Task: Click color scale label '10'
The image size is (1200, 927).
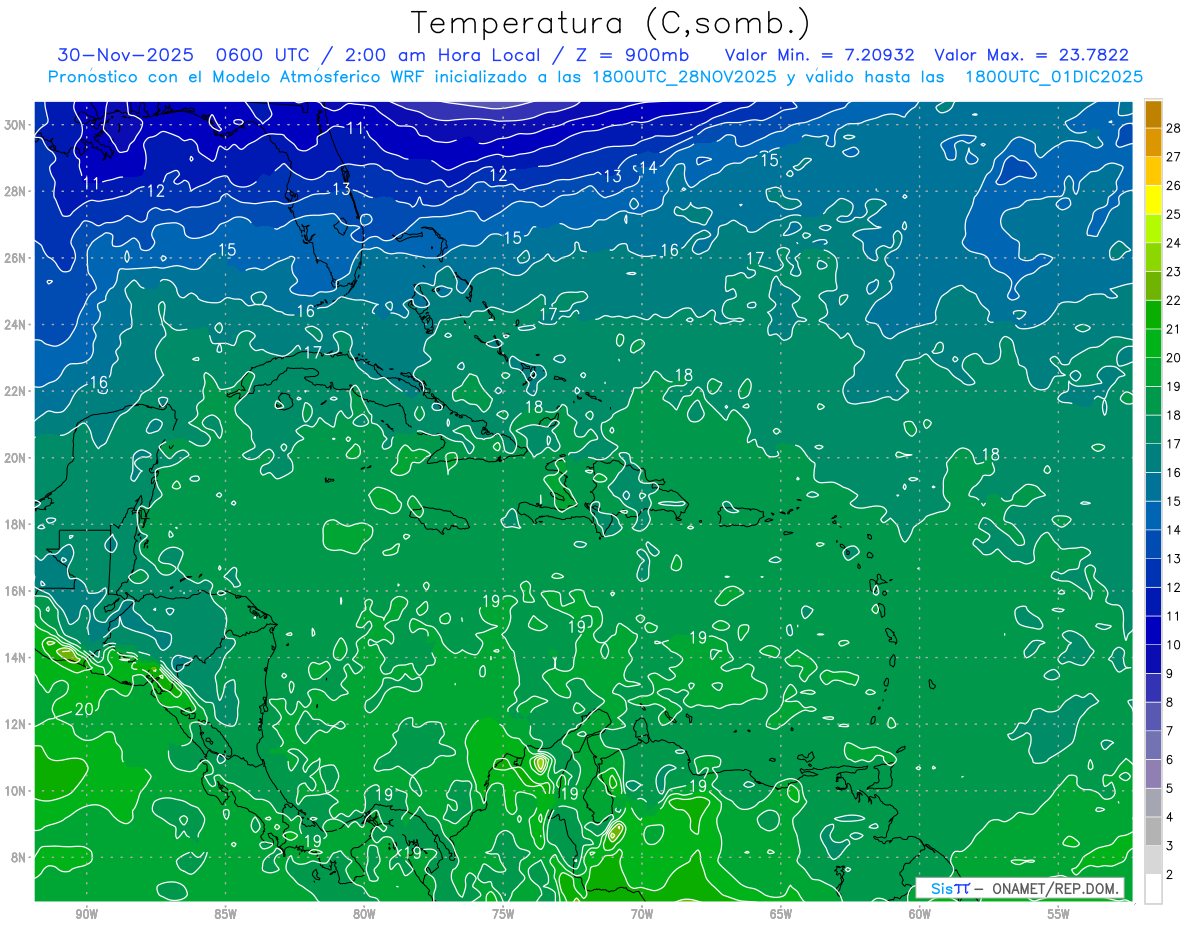Action: (x=1173, y=645)
